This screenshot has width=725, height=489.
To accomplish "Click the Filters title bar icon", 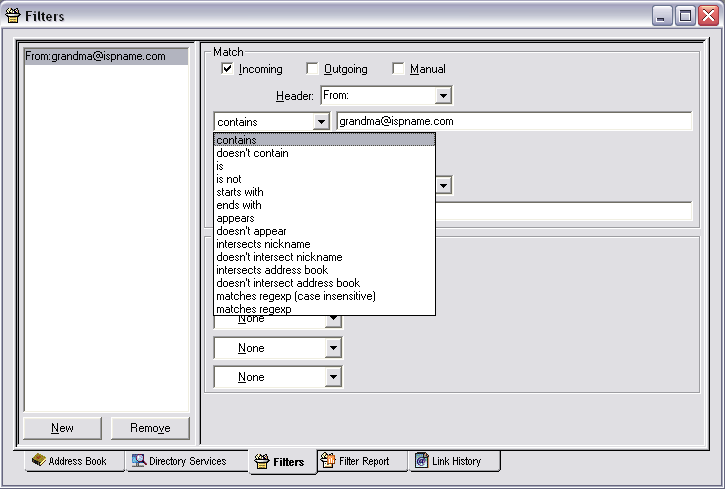I will 13,15.
